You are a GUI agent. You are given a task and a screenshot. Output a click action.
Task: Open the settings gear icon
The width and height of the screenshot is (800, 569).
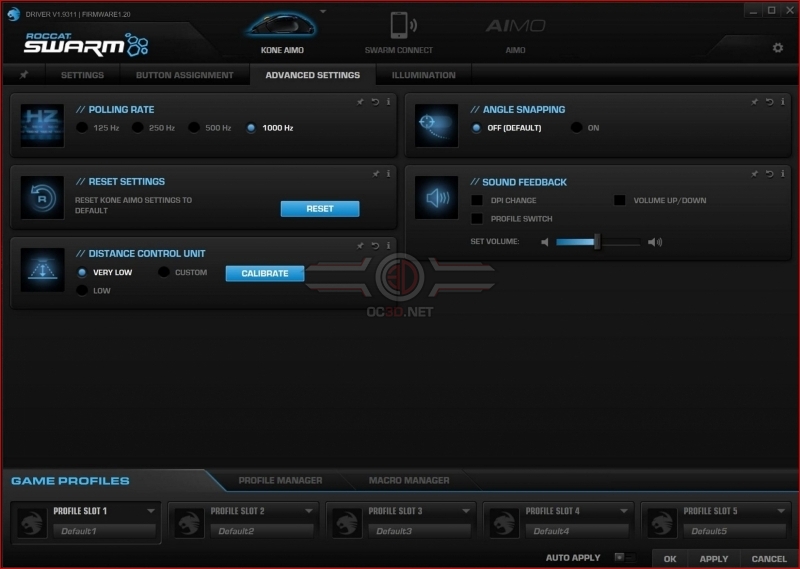(x=778, y=47)
